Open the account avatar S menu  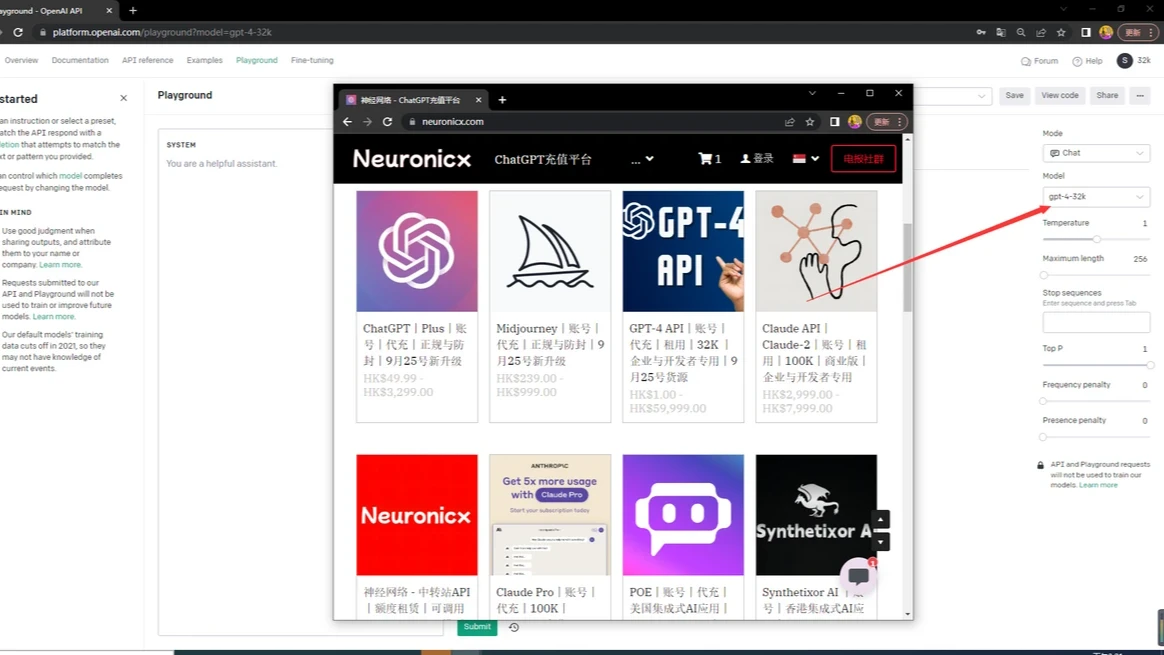(x=1125, y=60)
